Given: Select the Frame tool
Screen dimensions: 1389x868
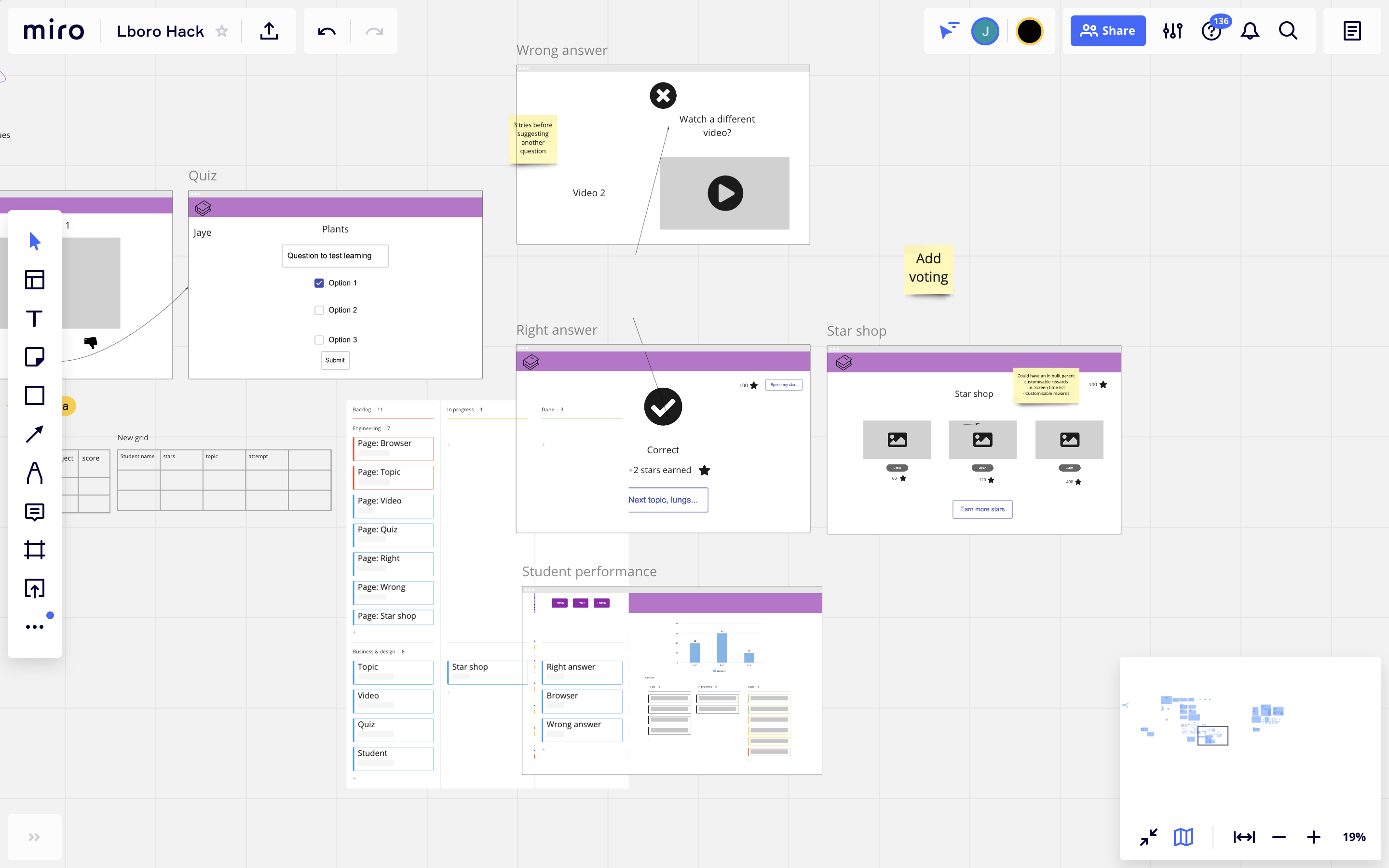Looking at the screenshot, I should [34, 549].
